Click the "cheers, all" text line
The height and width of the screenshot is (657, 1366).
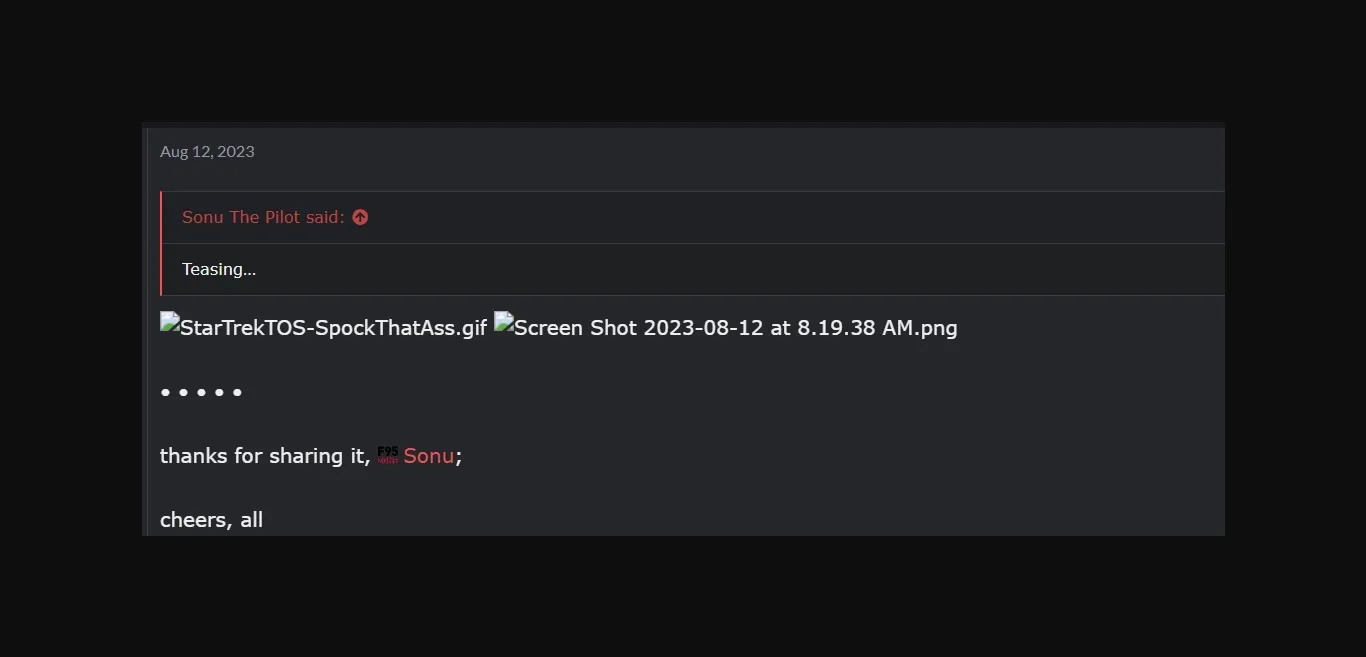coord(211,520)
